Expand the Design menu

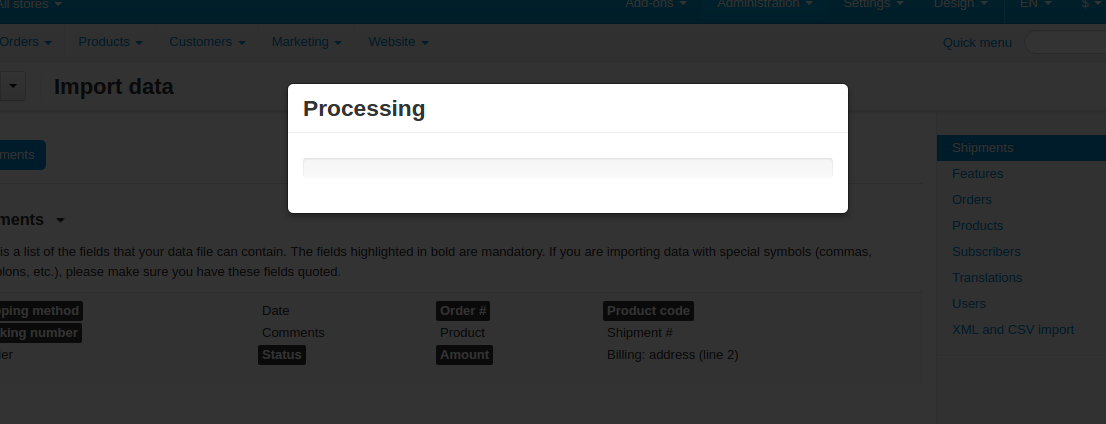coord(960,4)
